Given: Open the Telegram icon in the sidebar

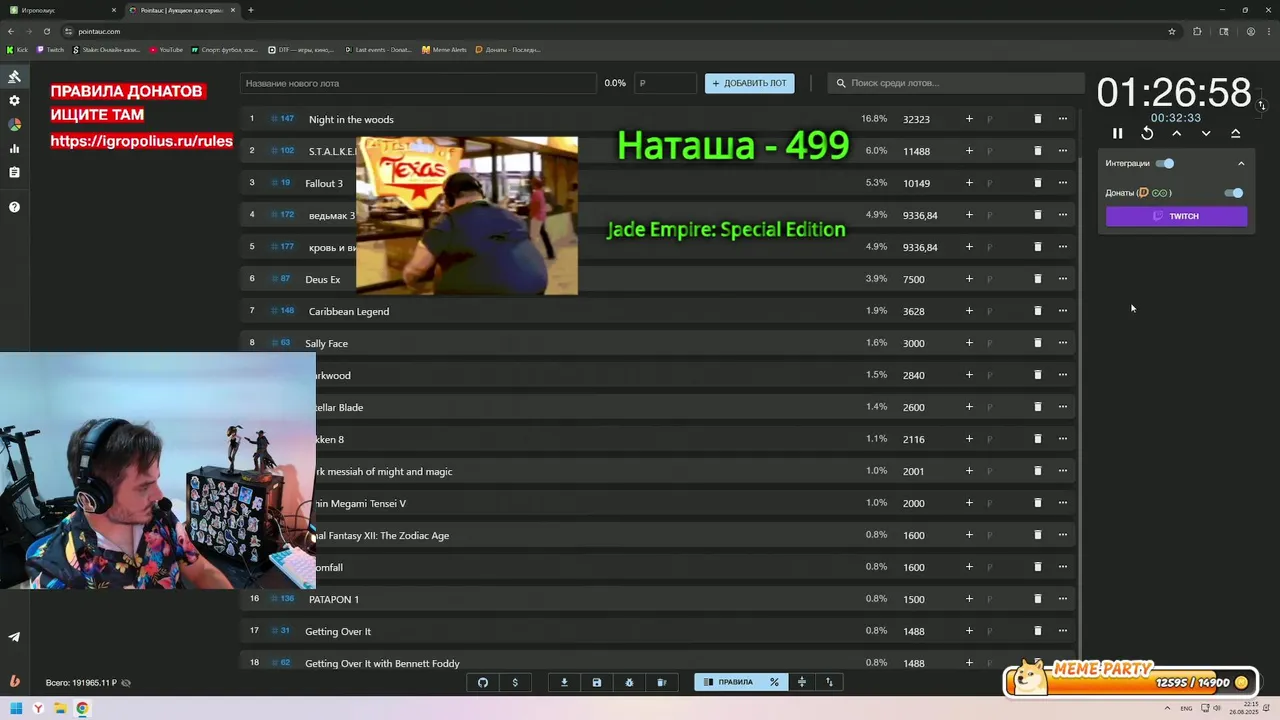Looking at the screenshot, I should [x=14, y=637].
